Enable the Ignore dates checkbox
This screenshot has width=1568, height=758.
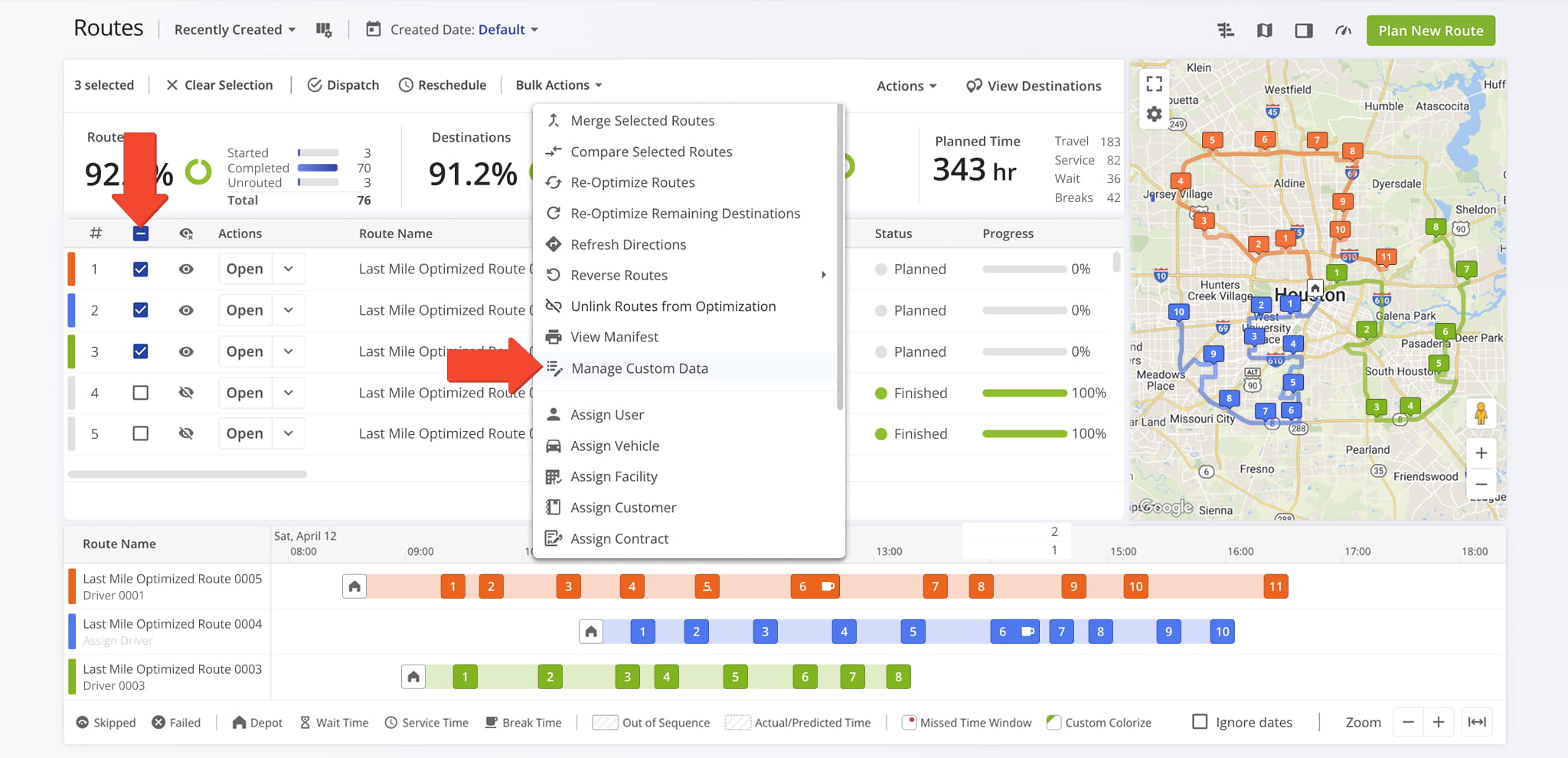1200,722
